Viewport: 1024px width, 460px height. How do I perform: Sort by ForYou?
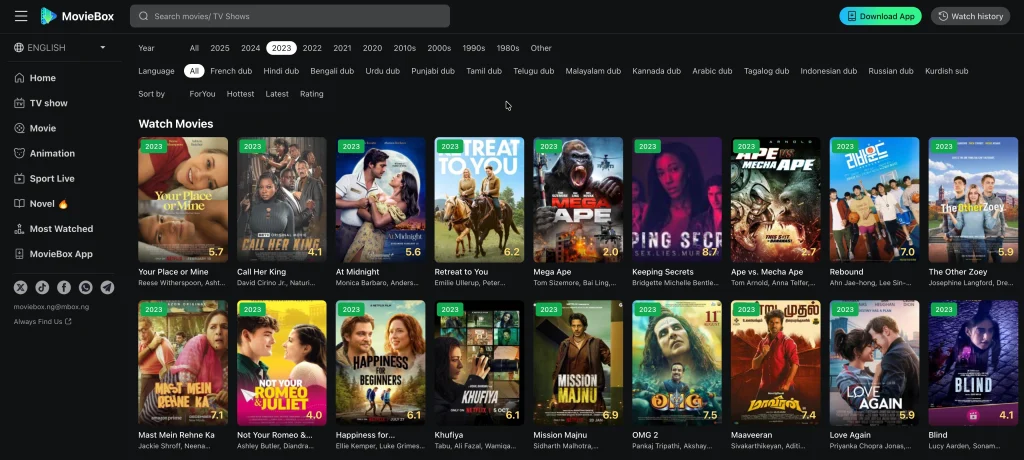pos(202,94)
